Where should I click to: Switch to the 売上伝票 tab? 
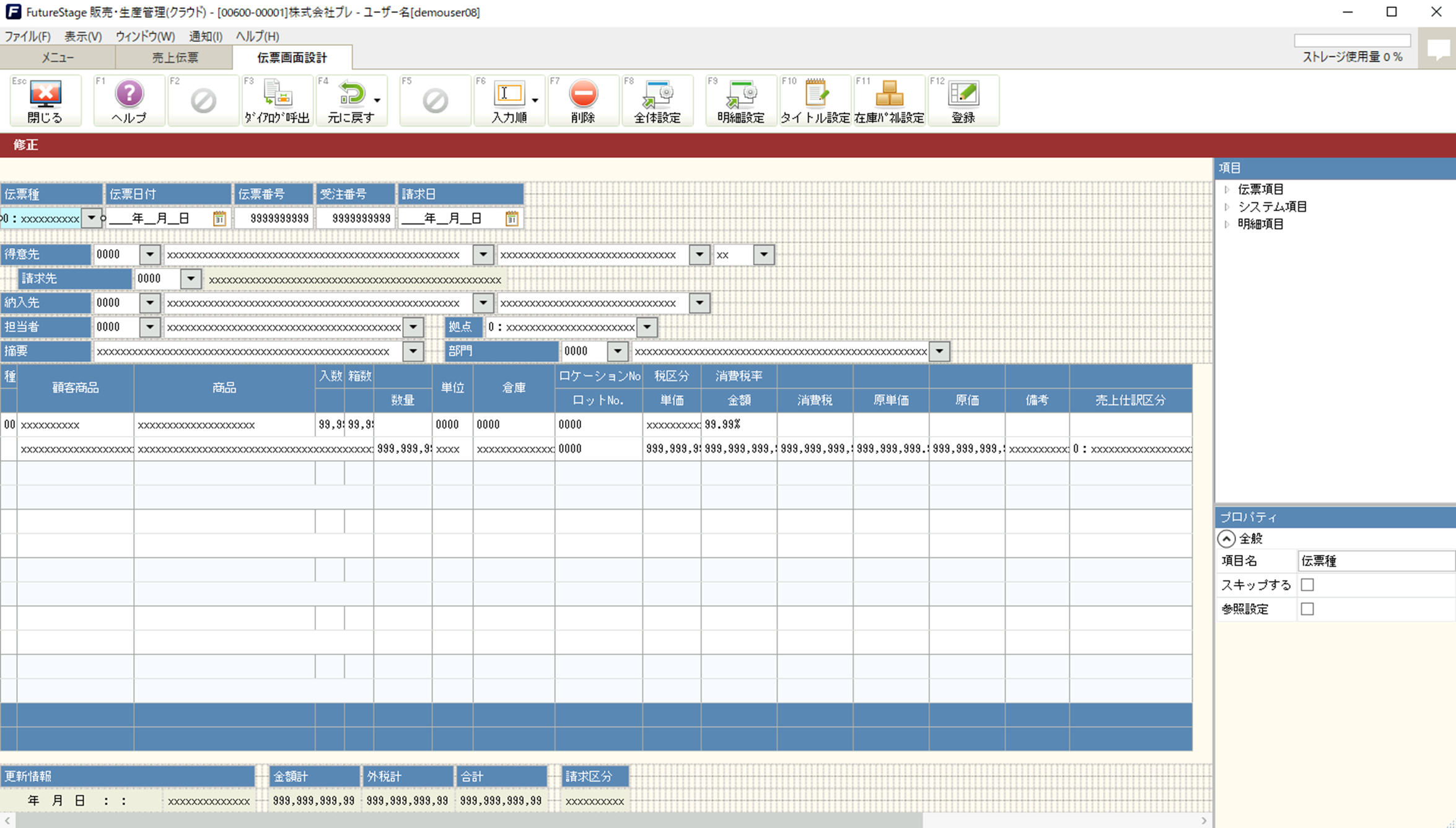175,58
